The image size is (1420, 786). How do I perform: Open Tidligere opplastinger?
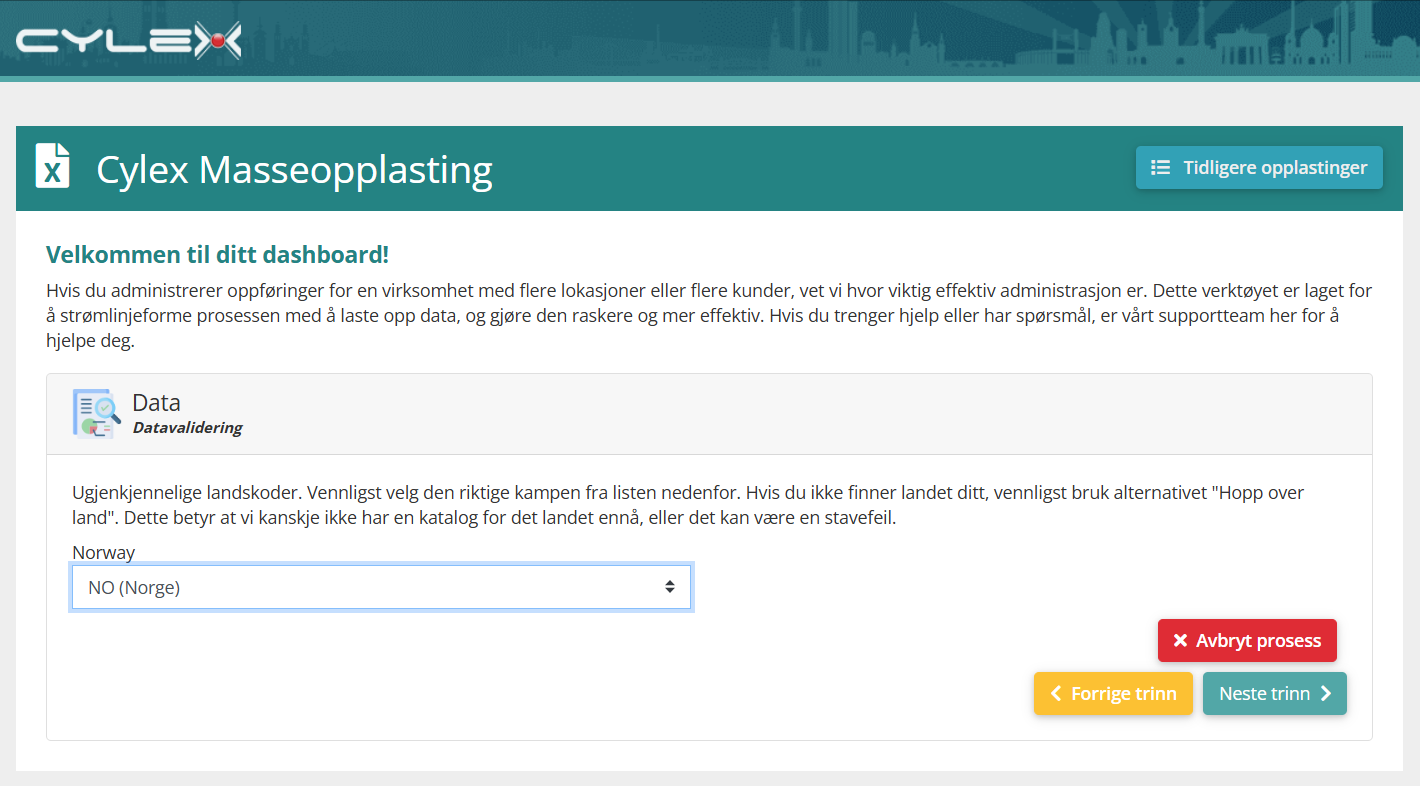(x=1259, y=168)
